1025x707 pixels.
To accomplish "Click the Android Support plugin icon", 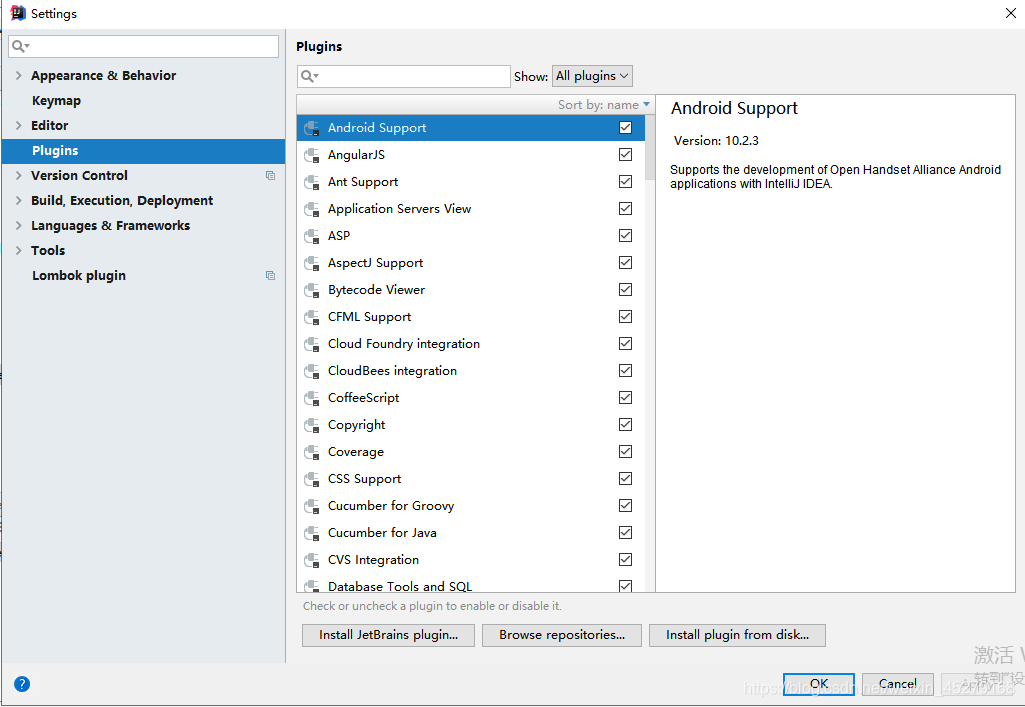I will [x=312, y=128].
